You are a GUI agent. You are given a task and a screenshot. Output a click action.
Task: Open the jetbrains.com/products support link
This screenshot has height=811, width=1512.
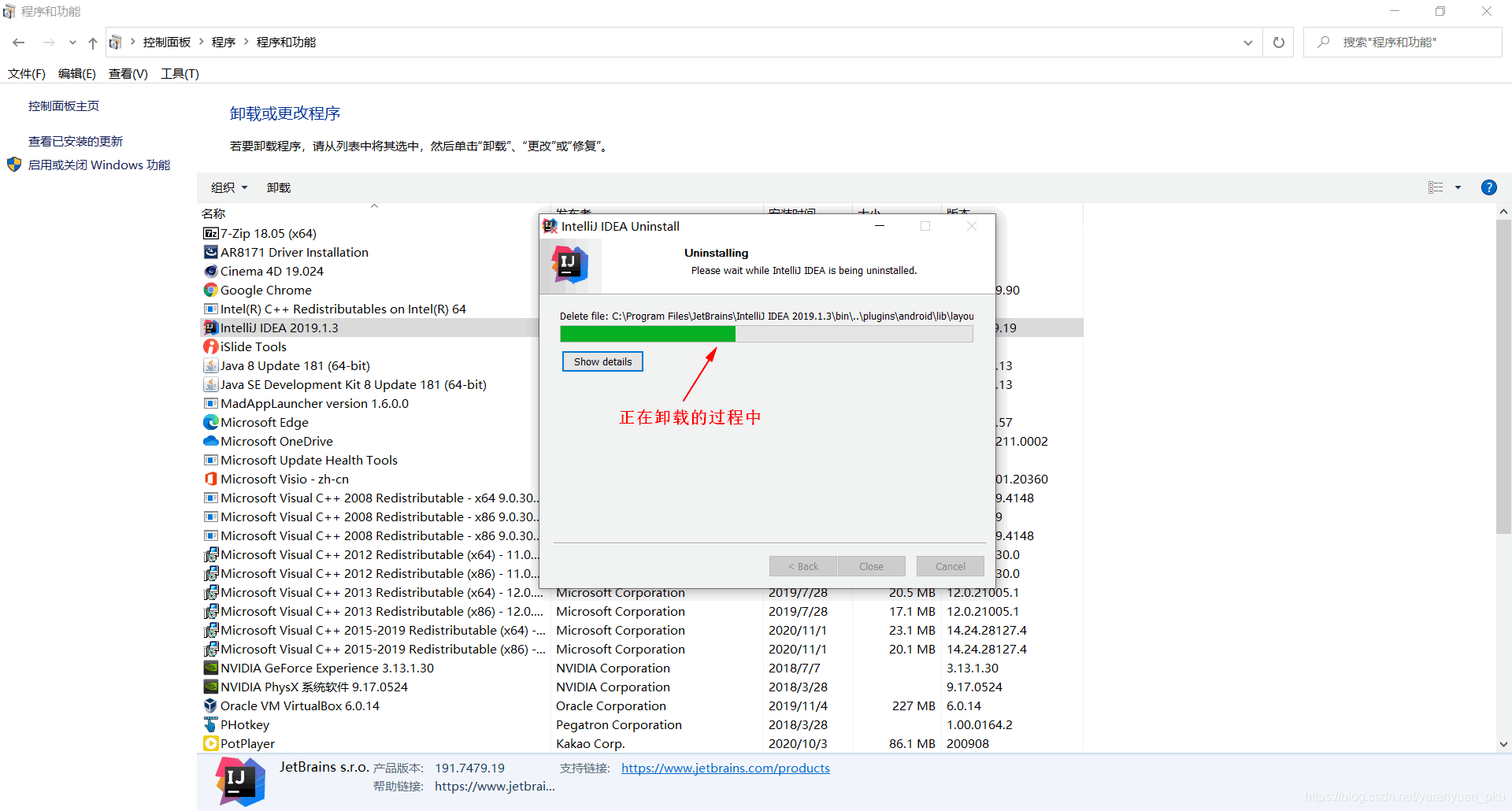tap(725, 768)
